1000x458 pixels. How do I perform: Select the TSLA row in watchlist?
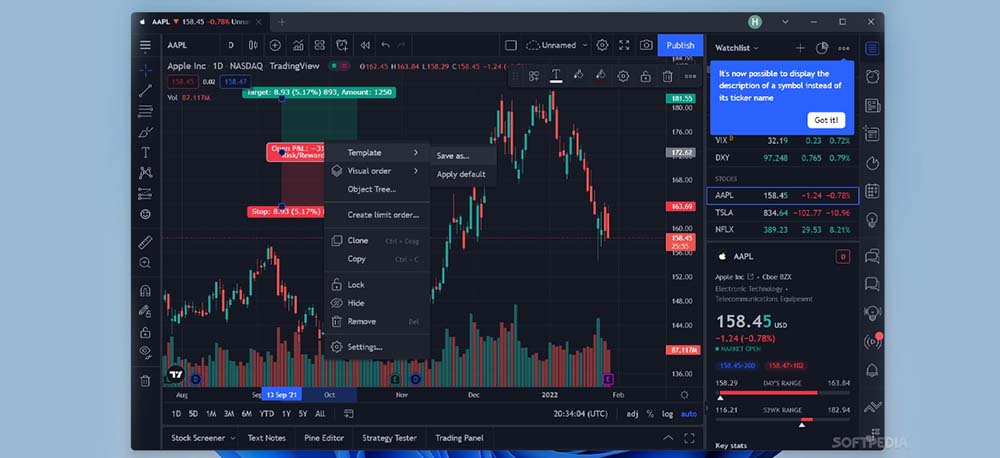point(779,212)
